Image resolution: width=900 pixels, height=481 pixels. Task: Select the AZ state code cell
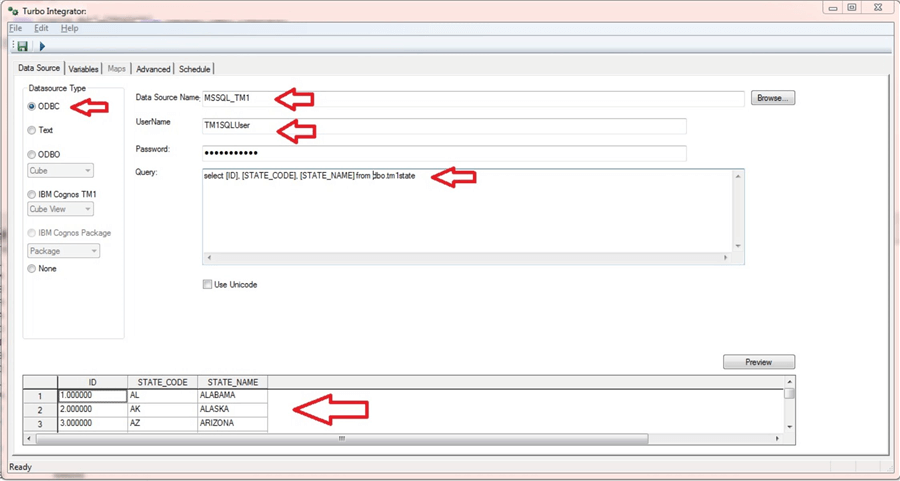(x=162, y=424)
